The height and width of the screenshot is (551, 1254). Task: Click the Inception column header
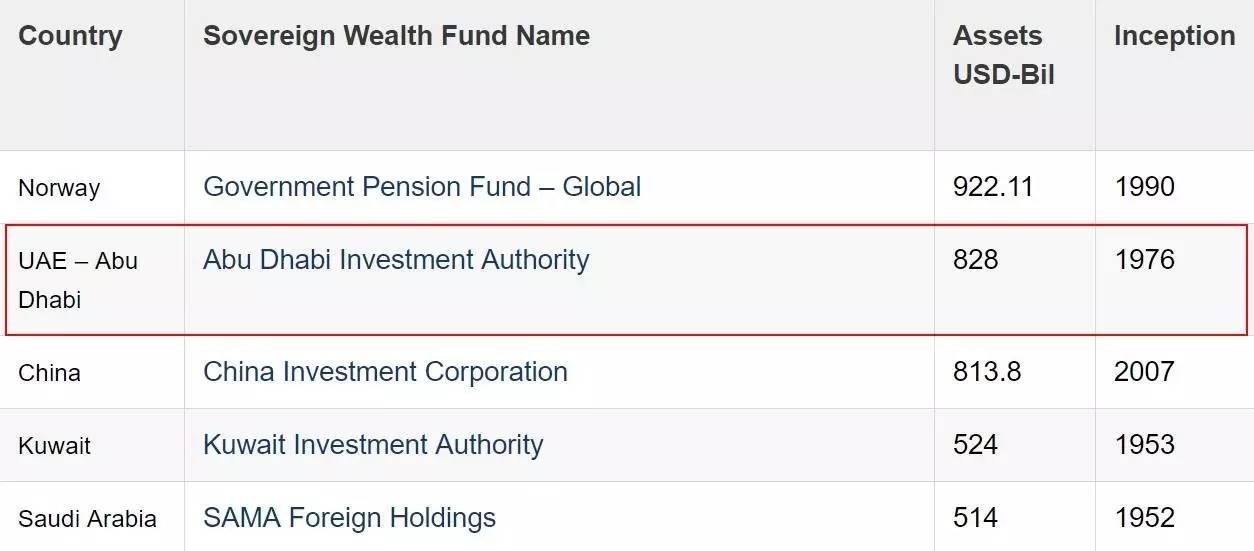tap(1174, 36)
